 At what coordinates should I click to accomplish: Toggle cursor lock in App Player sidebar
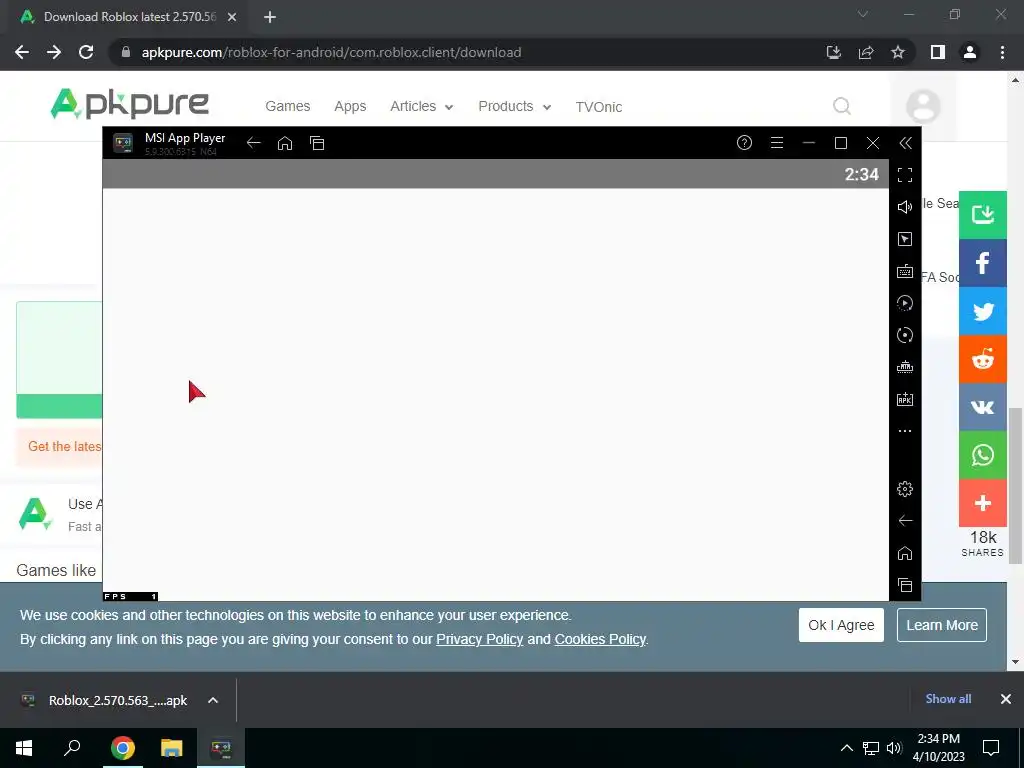coord(905,239)
